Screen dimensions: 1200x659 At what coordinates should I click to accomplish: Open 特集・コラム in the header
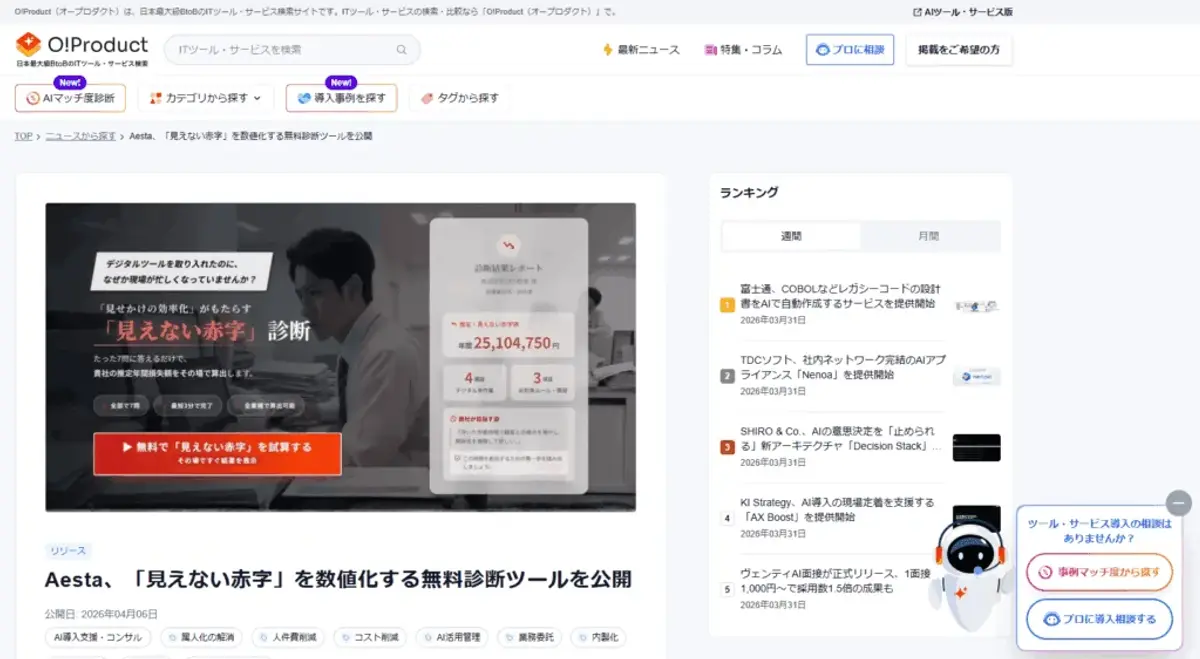click(x=743, y=50)
